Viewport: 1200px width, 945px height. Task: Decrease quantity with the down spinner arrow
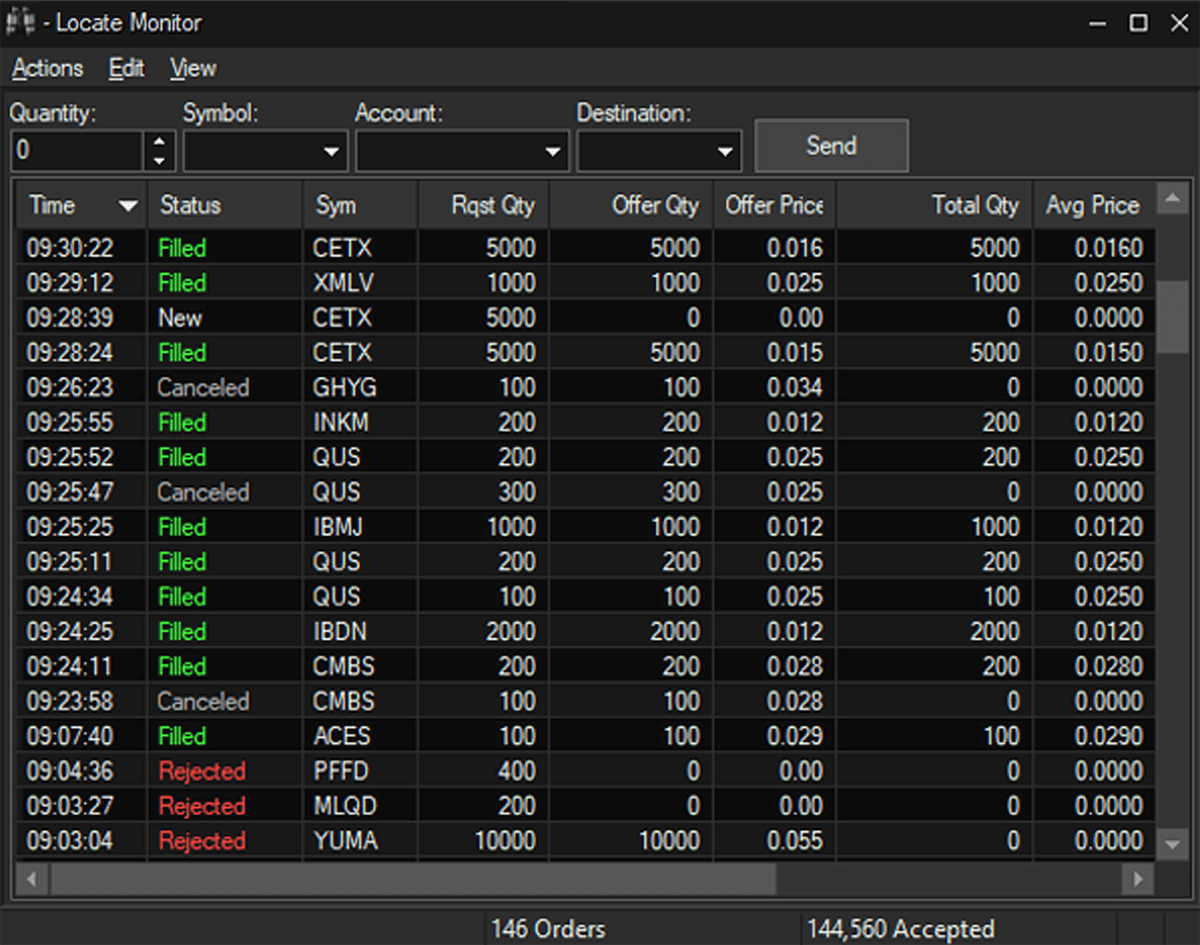[159, 161]
